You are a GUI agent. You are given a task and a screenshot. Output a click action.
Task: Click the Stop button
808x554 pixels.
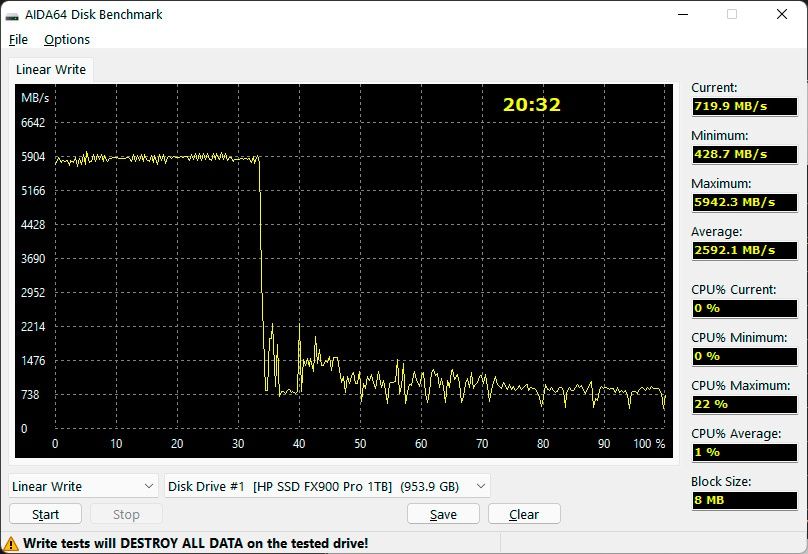pos(126,514)
